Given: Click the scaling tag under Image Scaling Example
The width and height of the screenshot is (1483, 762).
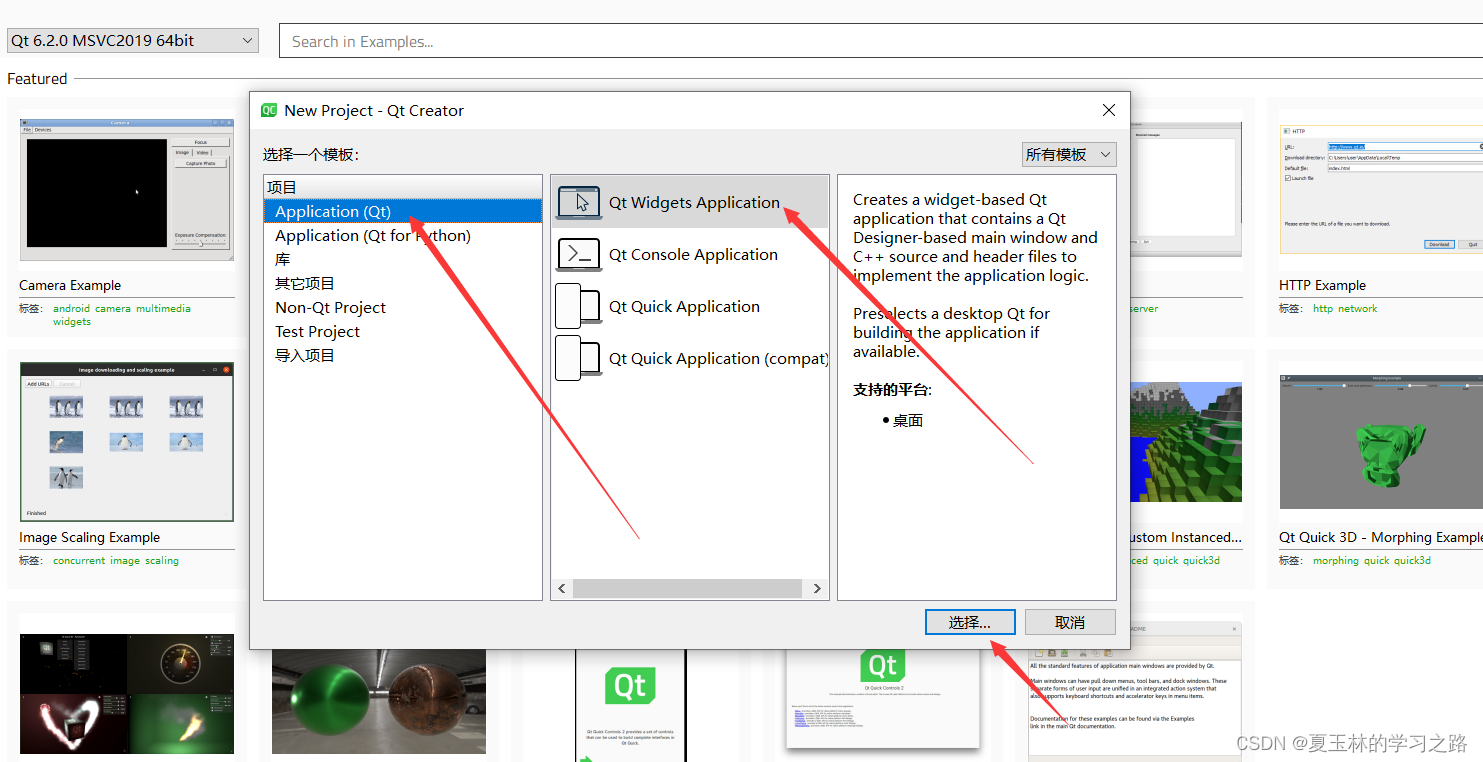Looking at the screenshot, I should [162, 561].
